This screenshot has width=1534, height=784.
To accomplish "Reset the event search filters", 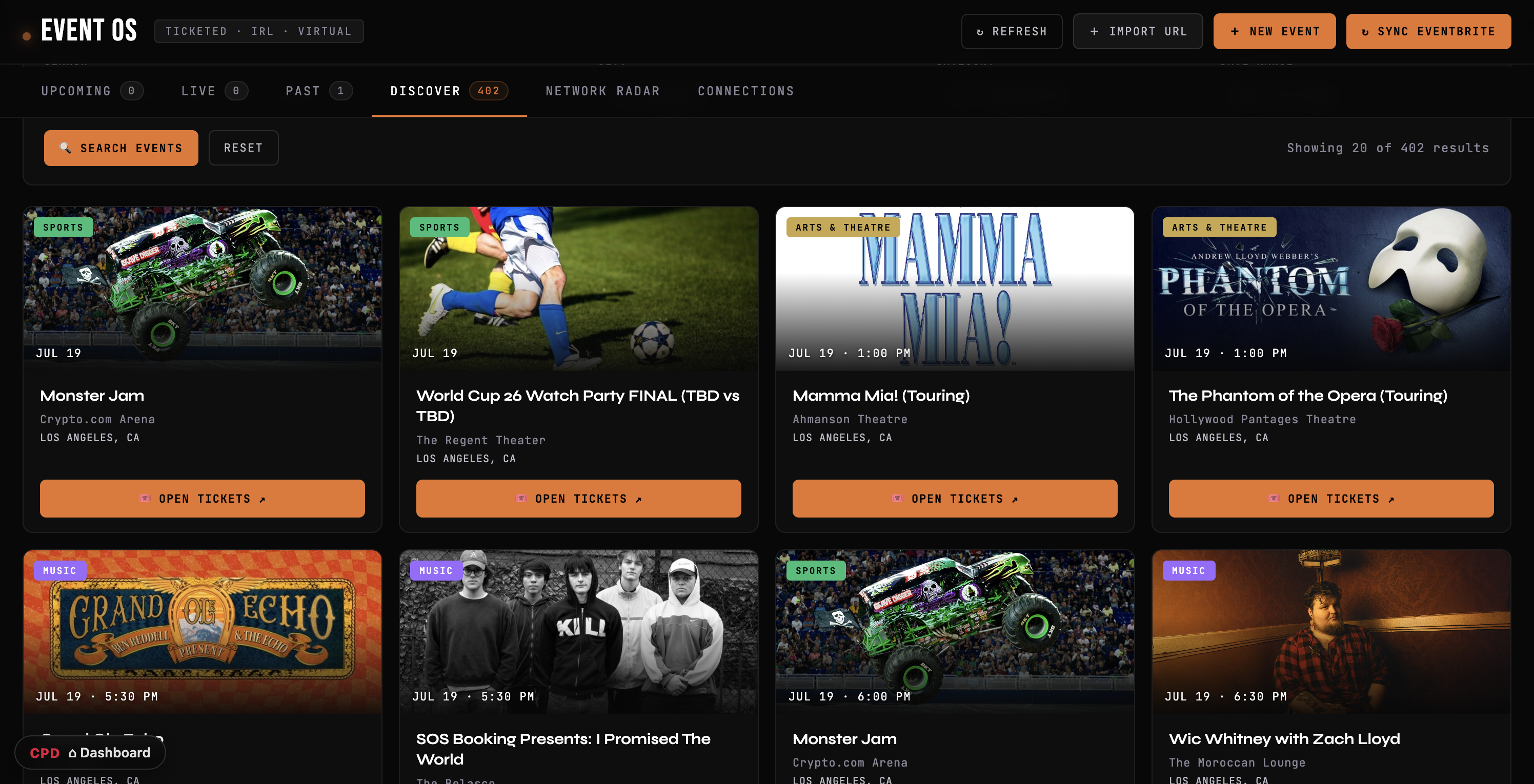I will click(244, 148).
